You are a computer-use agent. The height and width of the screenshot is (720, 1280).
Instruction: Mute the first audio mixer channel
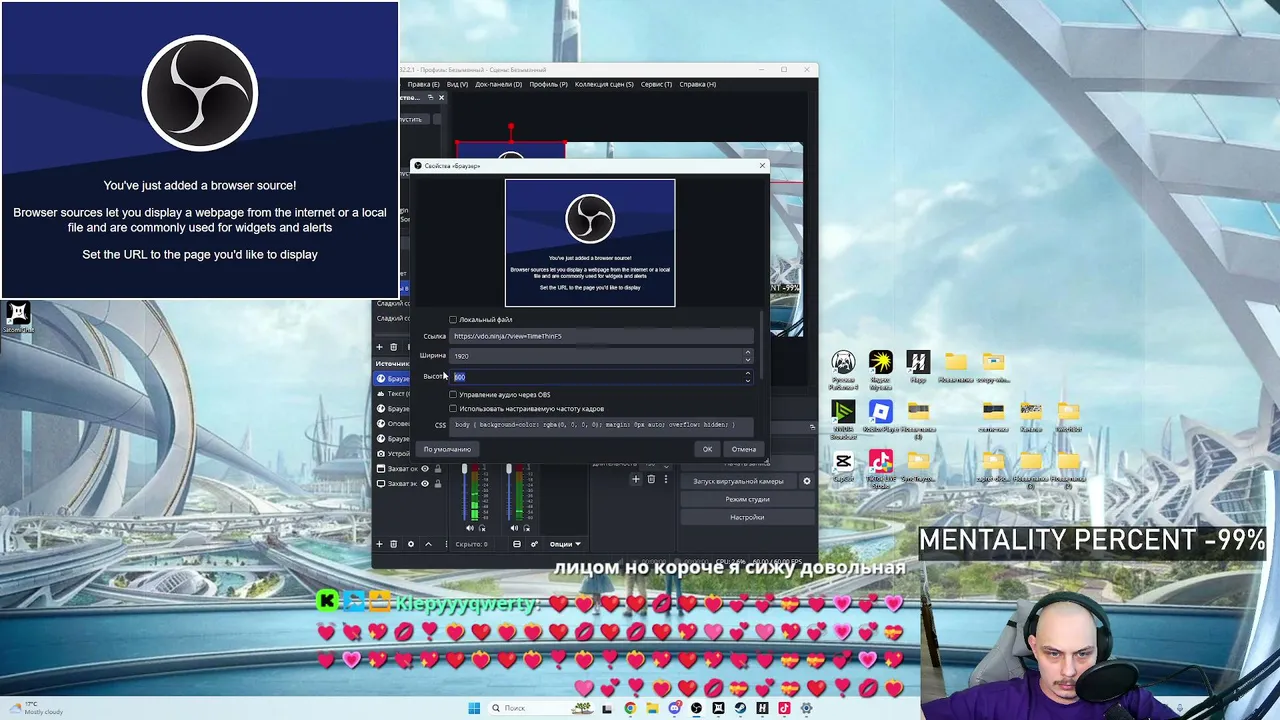tap(470, 527)
